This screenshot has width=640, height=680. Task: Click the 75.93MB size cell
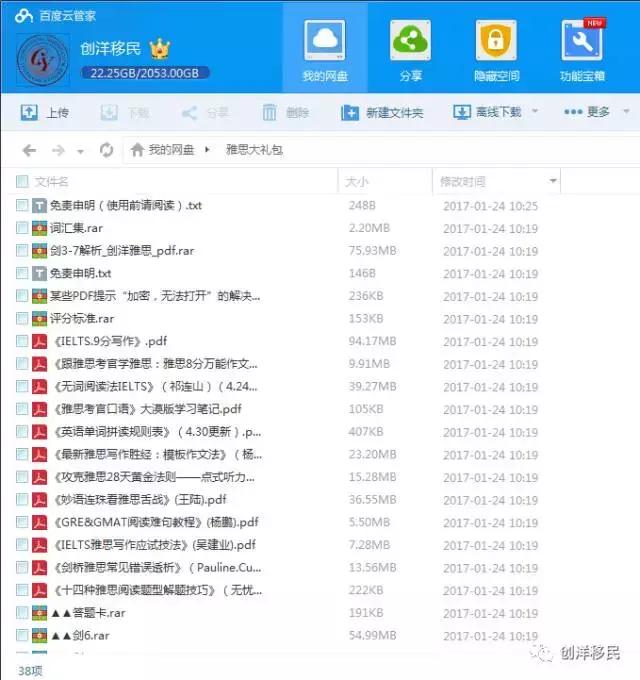point(372,251)
